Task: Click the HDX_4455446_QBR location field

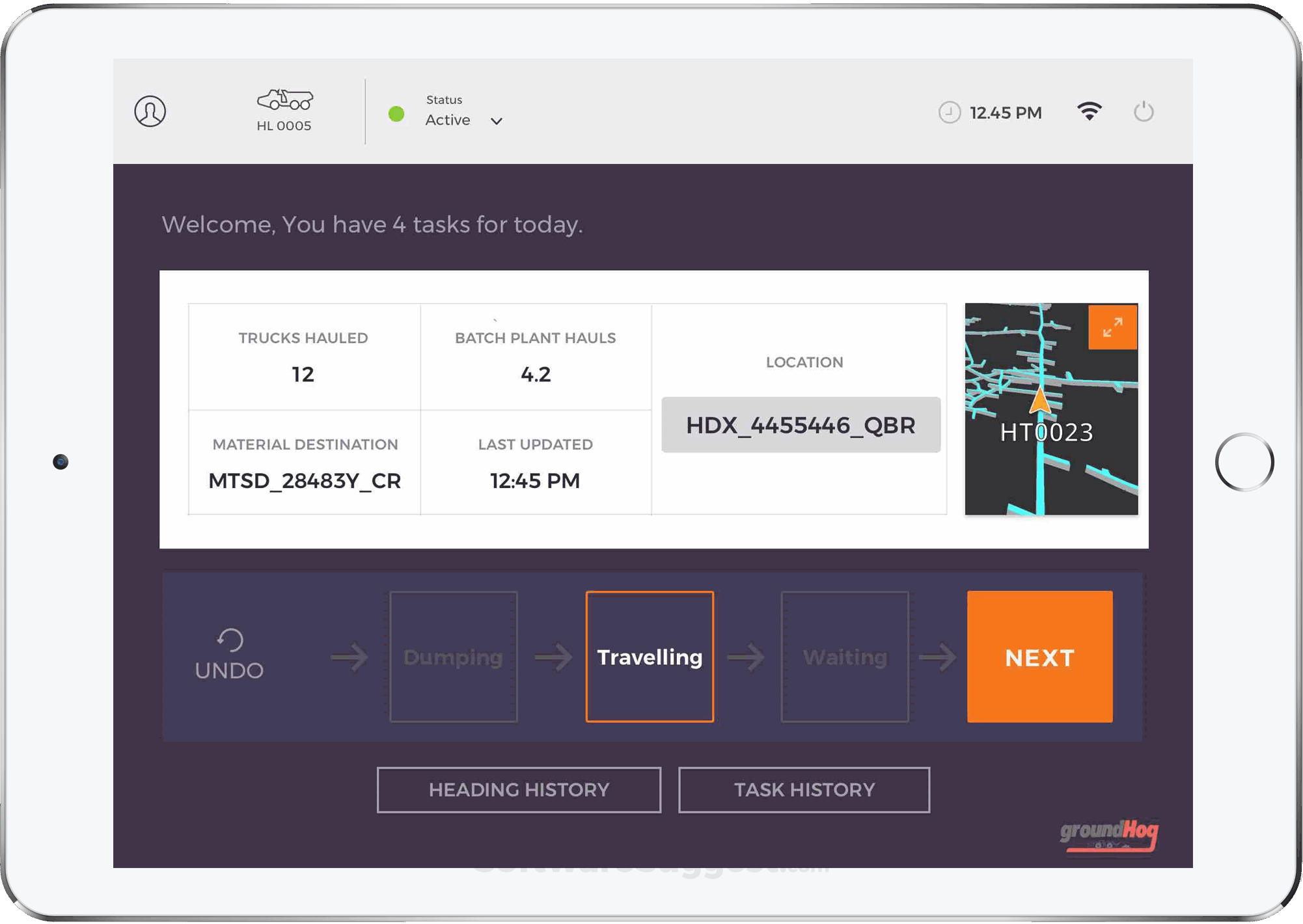Action: click(x=801, y=425)
